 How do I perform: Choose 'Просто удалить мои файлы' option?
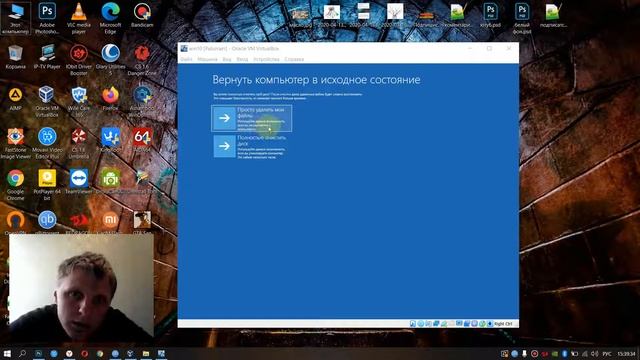click(251, 118)
